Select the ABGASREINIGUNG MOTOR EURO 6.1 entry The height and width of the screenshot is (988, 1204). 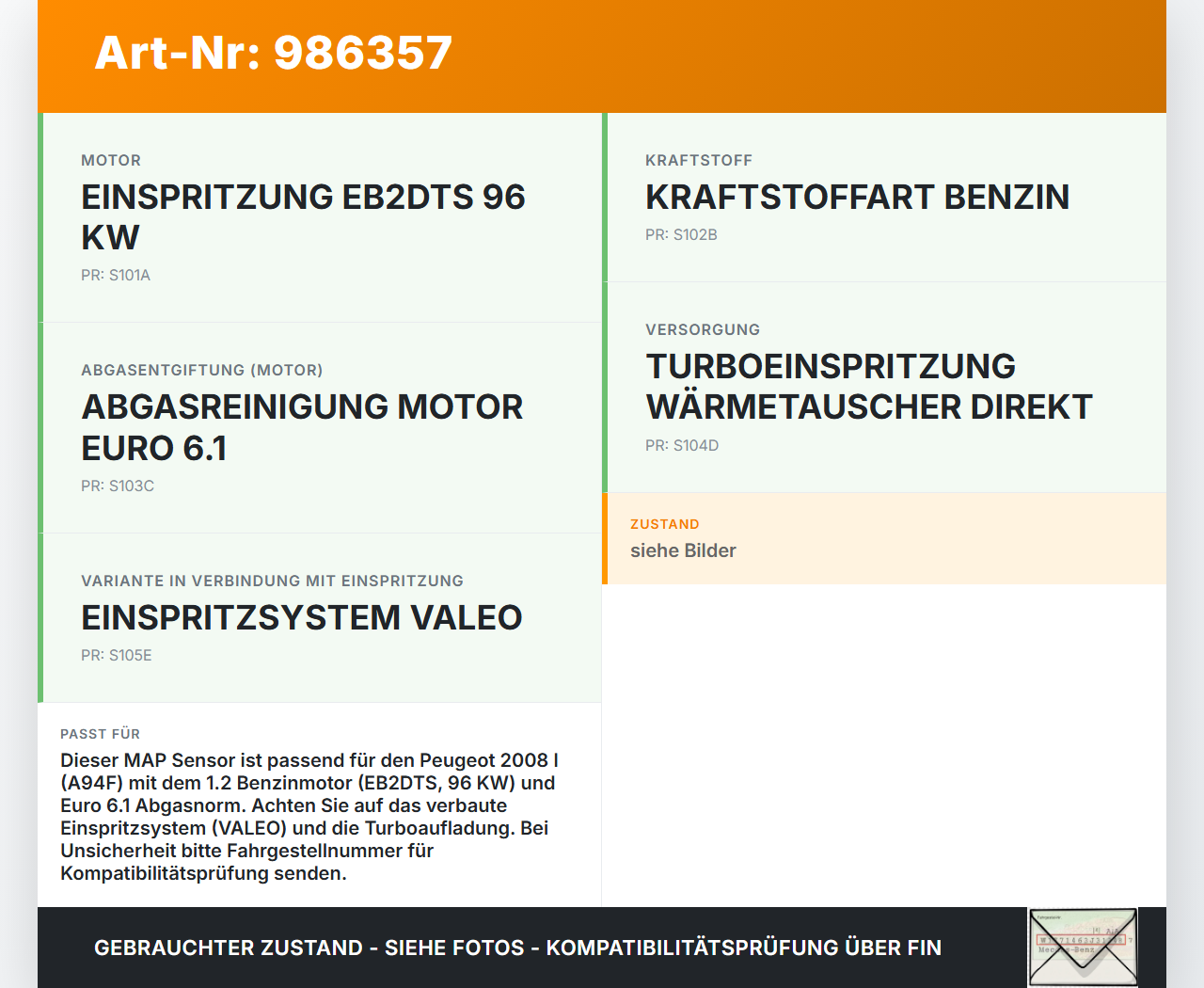(302, 427)
